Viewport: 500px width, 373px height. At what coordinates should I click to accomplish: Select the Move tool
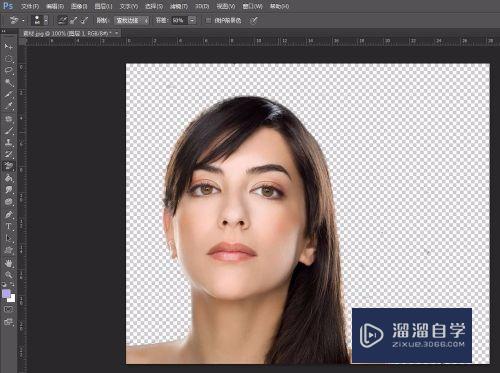point(9,47)
